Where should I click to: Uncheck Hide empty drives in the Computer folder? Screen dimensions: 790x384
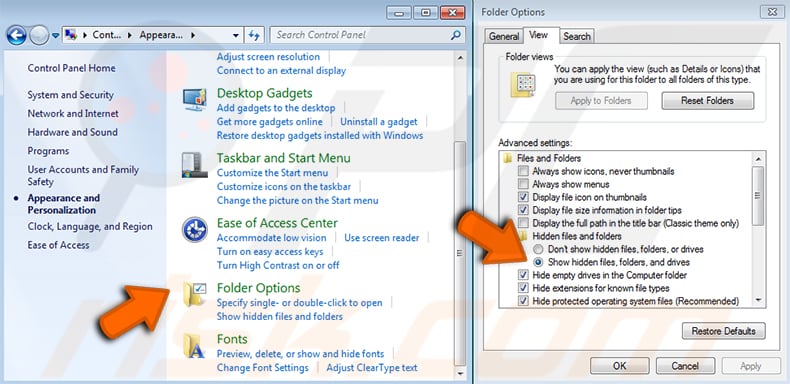pyautogui.click(x=523, y=275)
